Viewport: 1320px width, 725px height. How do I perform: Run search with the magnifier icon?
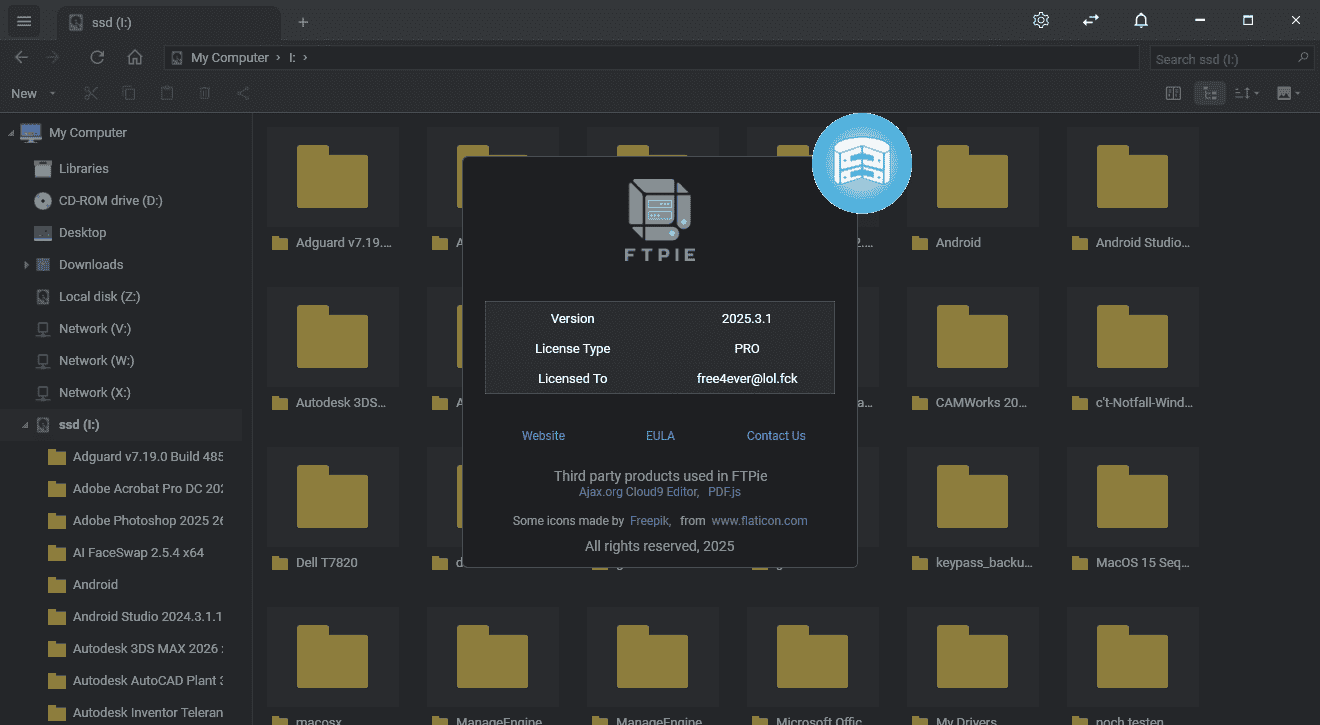coord(1303,58)
